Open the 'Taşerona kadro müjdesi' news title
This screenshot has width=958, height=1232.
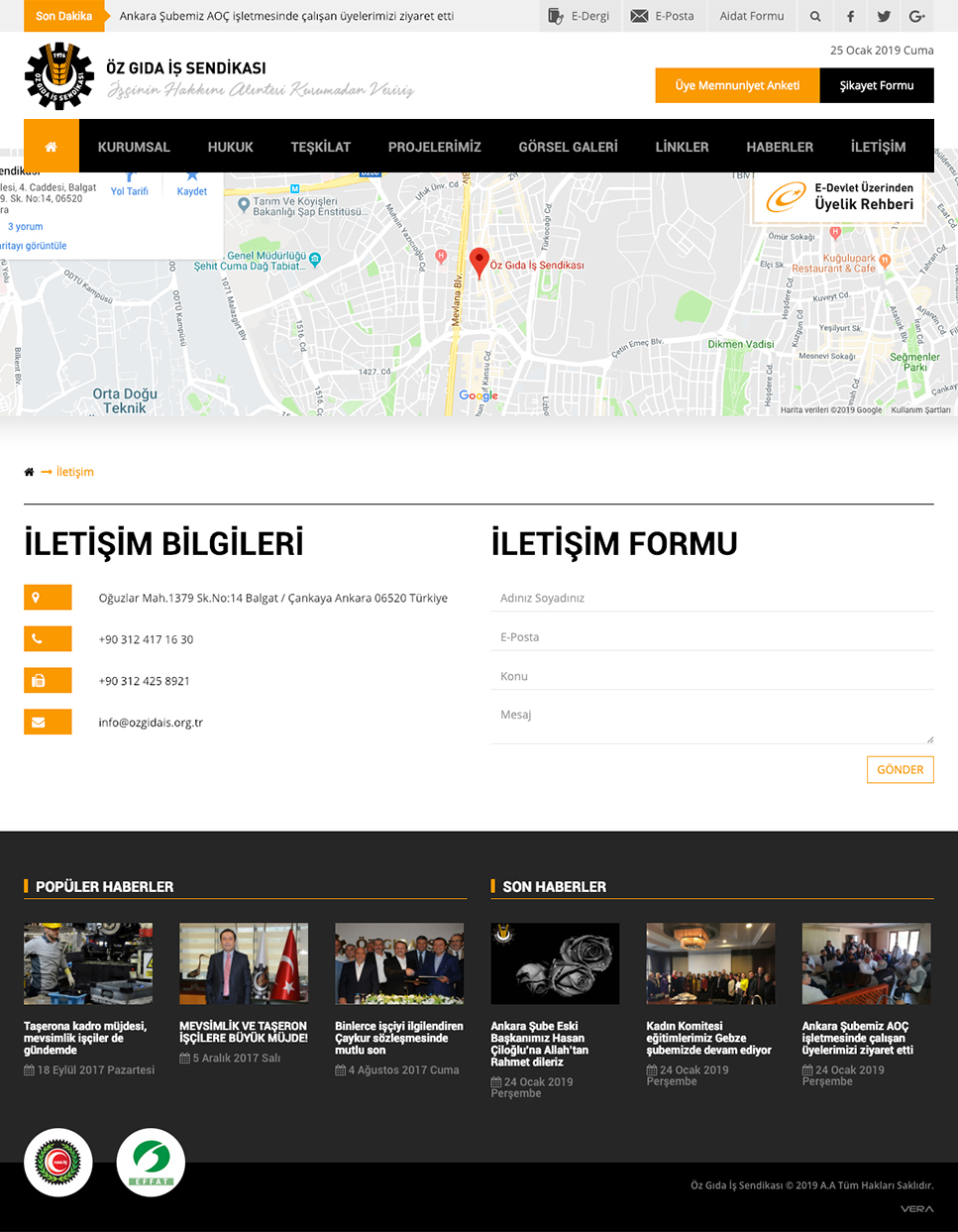[85, 1038]
